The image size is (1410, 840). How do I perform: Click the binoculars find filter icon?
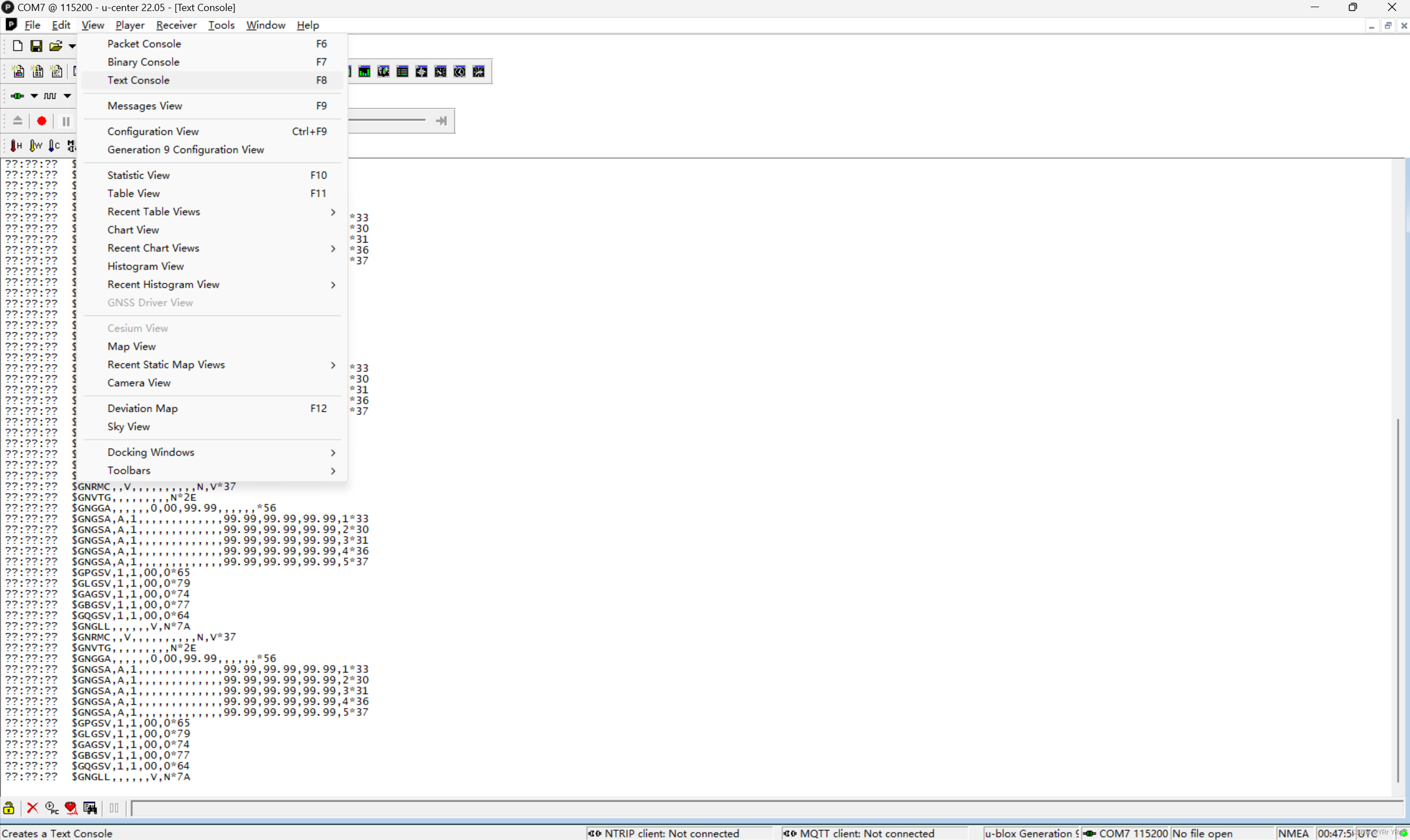pyautogui.click(x=90, y=807)
